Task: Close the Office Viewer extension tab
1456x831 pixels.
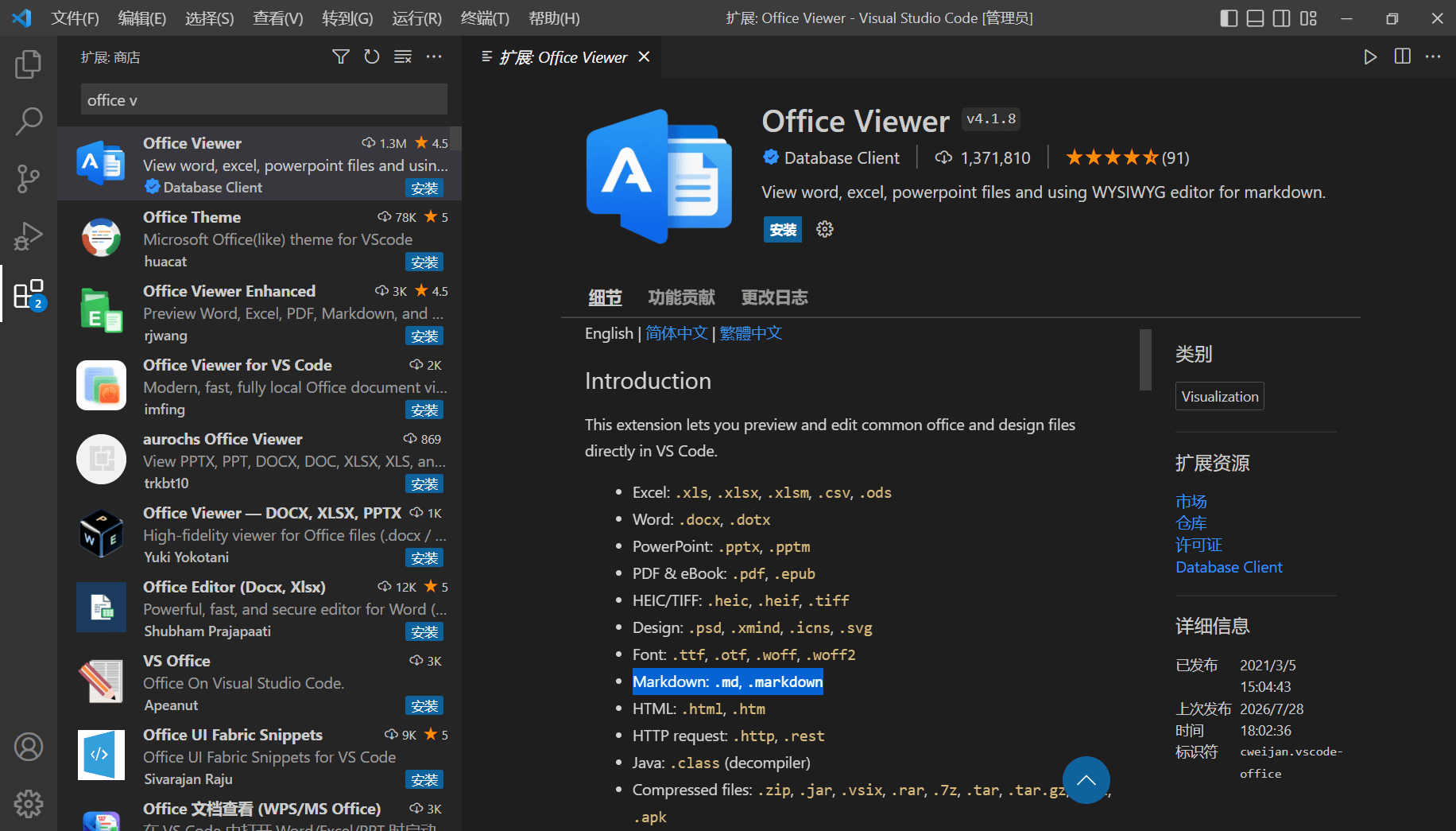Action: [644, 56]
